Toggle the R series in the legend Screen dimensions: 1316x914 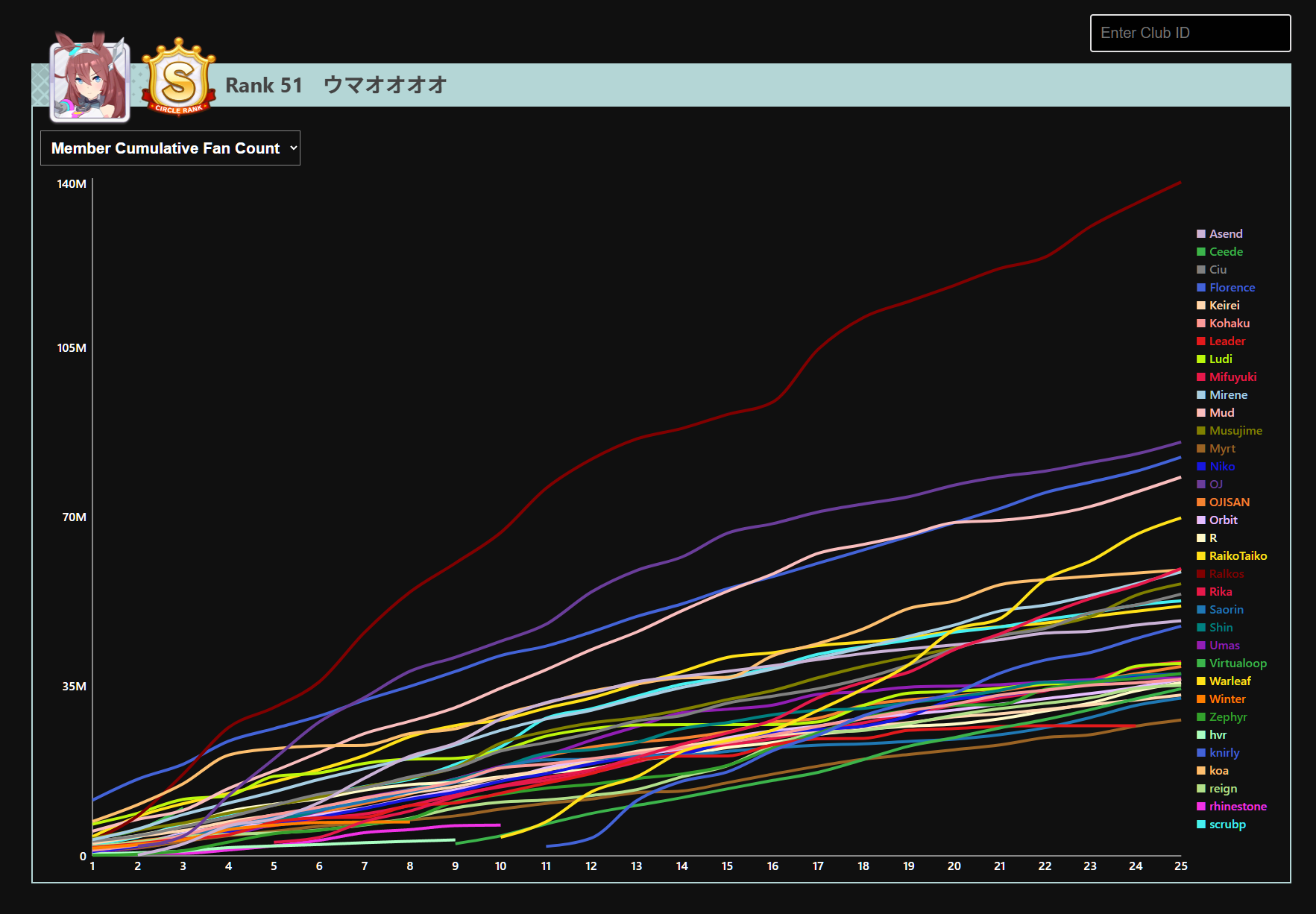point(1207,538)
